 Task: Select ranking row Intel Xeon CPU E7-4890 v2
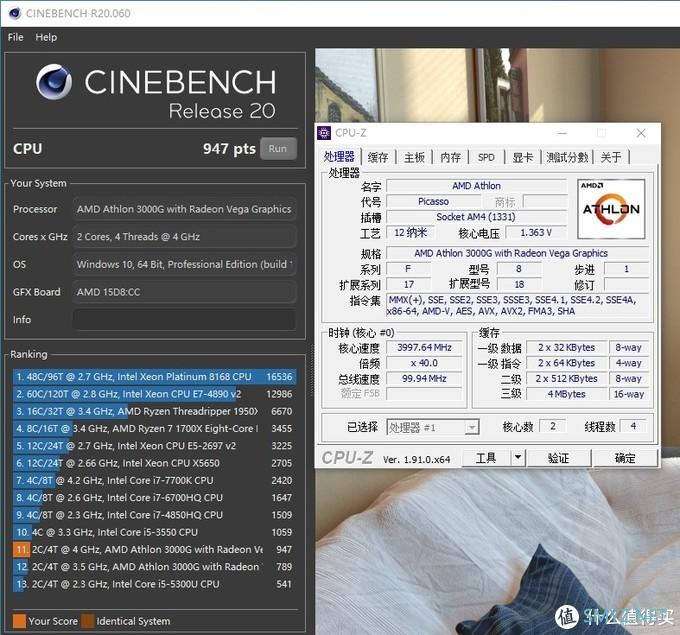tap(154, 394)
